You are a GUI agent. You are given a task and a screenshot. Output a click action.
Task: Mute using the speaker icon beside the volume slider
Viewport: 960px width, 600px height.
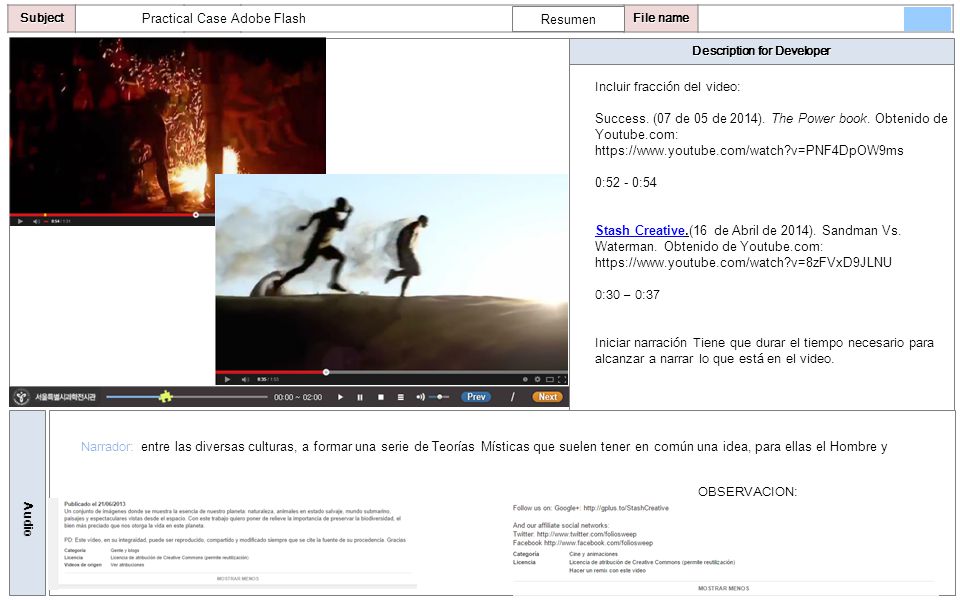point(420,397)
